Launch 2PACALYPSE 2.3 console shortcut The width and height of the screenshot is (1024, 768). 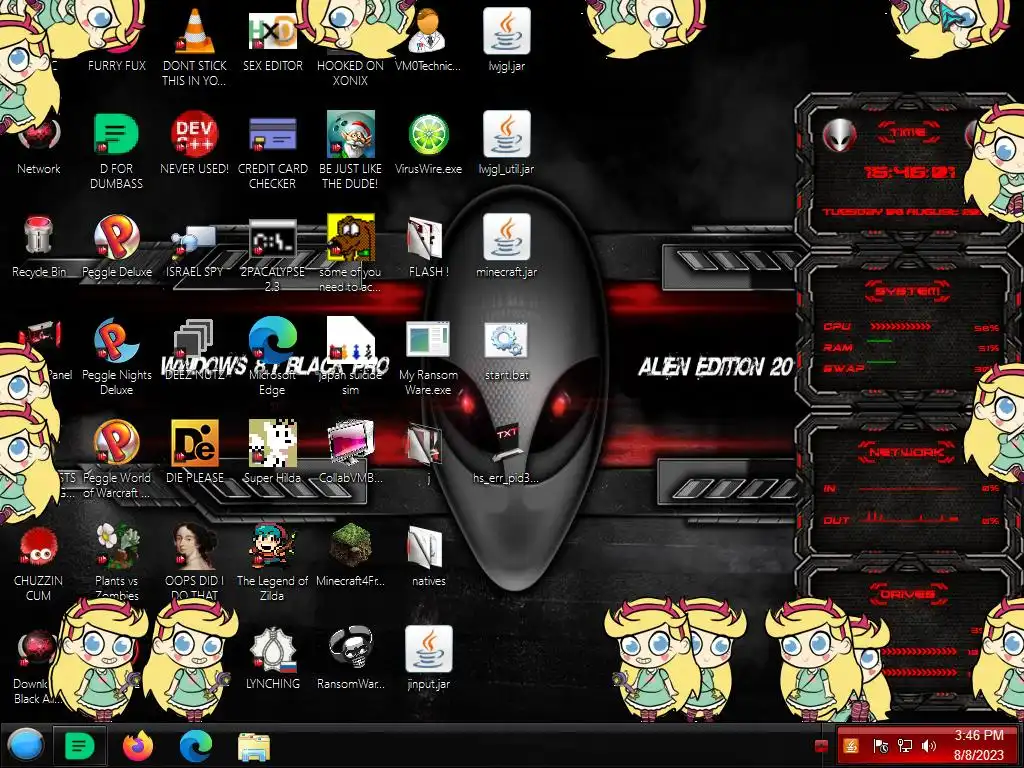272,239
